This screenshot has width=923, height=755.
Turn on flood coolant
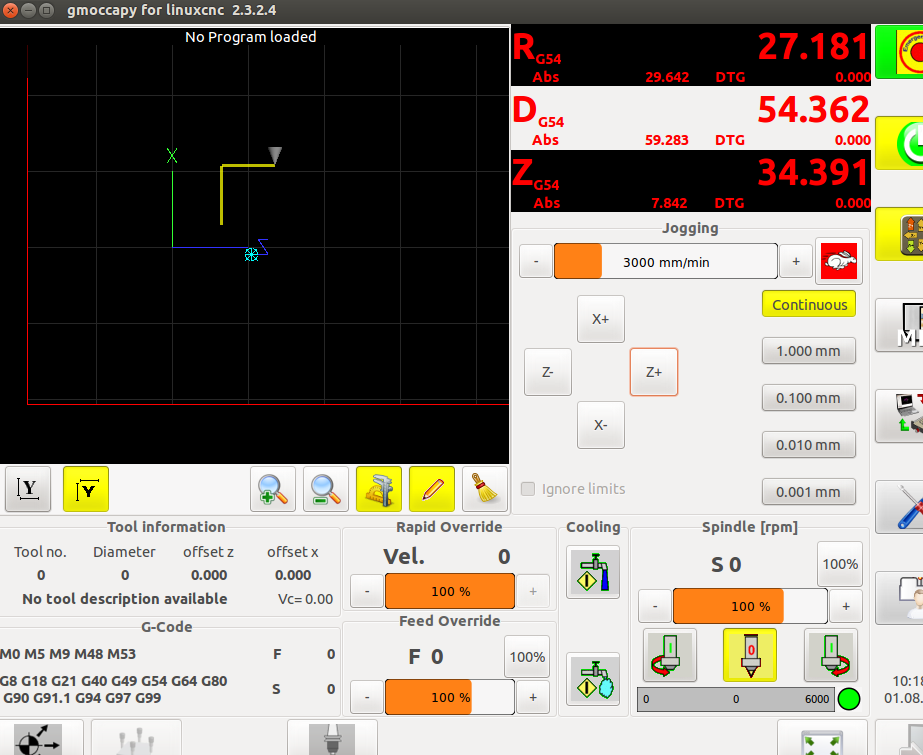[x=593, y=572]
